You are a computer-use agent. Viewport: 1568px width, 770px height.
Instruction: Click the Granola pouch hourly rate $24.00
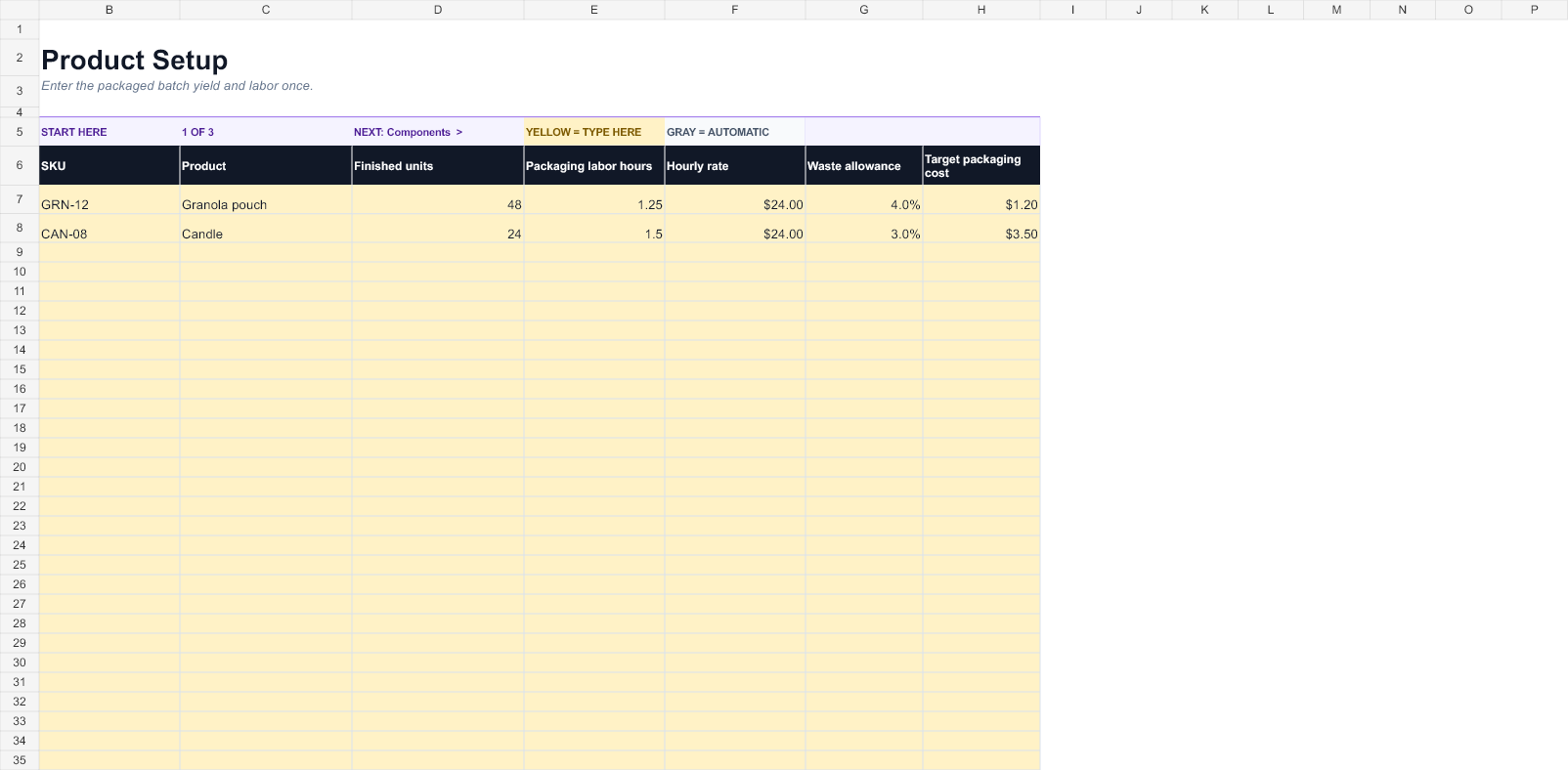735,199
